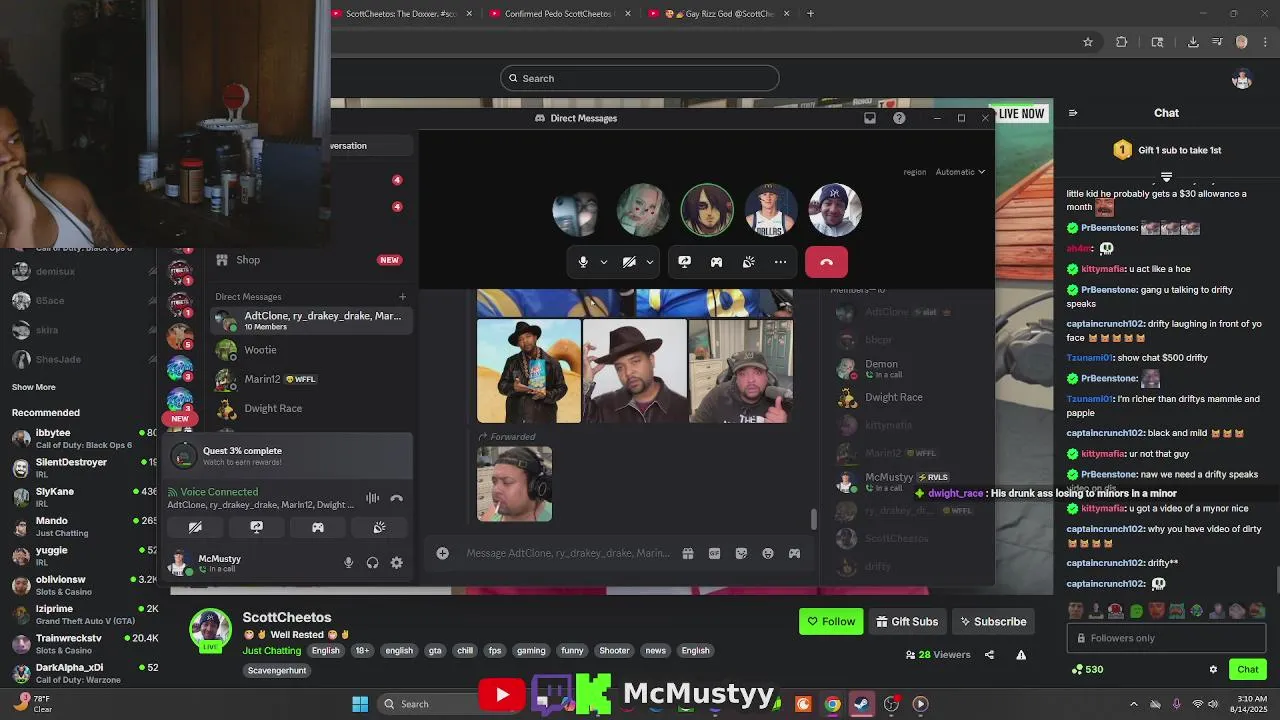The width and height of the screenshot is (1280, 720).
Task: Open sticker picker in message bar
Action: [x=741, y=553]
